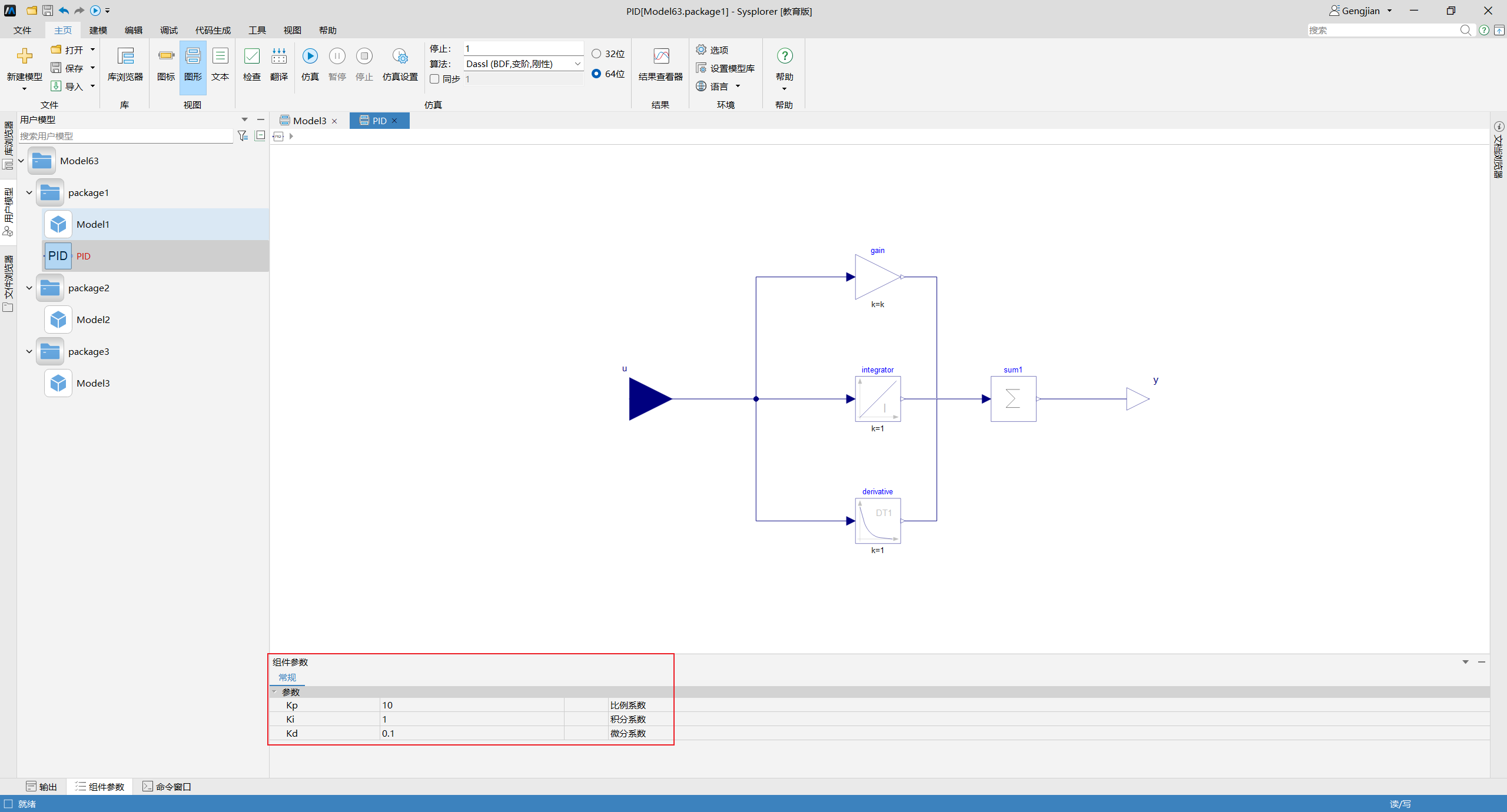Click the Kp value field showing 10
1507x812 pixels.
[x=472, y=705]
